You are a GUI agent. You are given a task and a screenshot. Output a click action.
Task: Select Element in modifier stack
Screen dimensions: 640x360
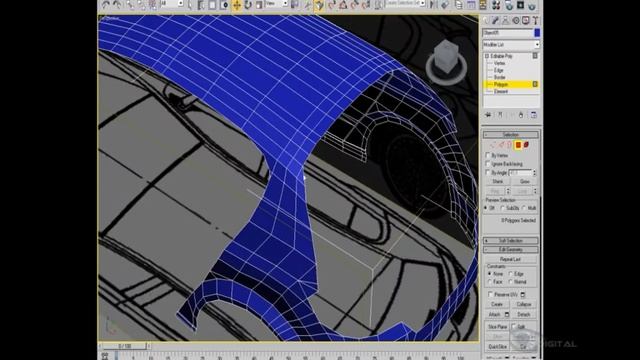[501, 91]
